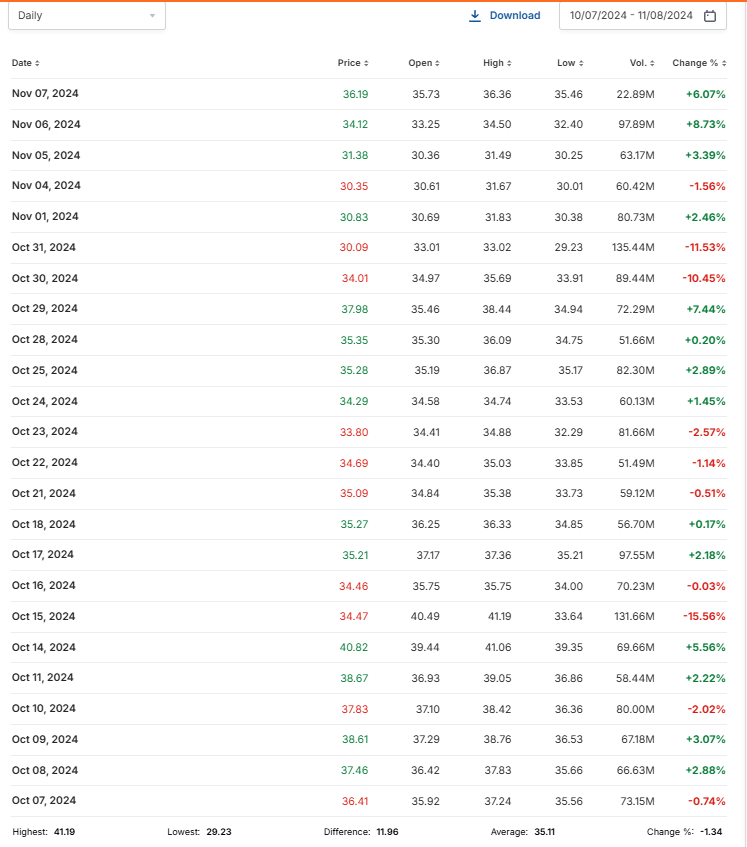Image resolution: width=747 pixels, height=847 pixels.
Task: Click the Highest 41.19 summary value
Action: [x=64, y=832]
